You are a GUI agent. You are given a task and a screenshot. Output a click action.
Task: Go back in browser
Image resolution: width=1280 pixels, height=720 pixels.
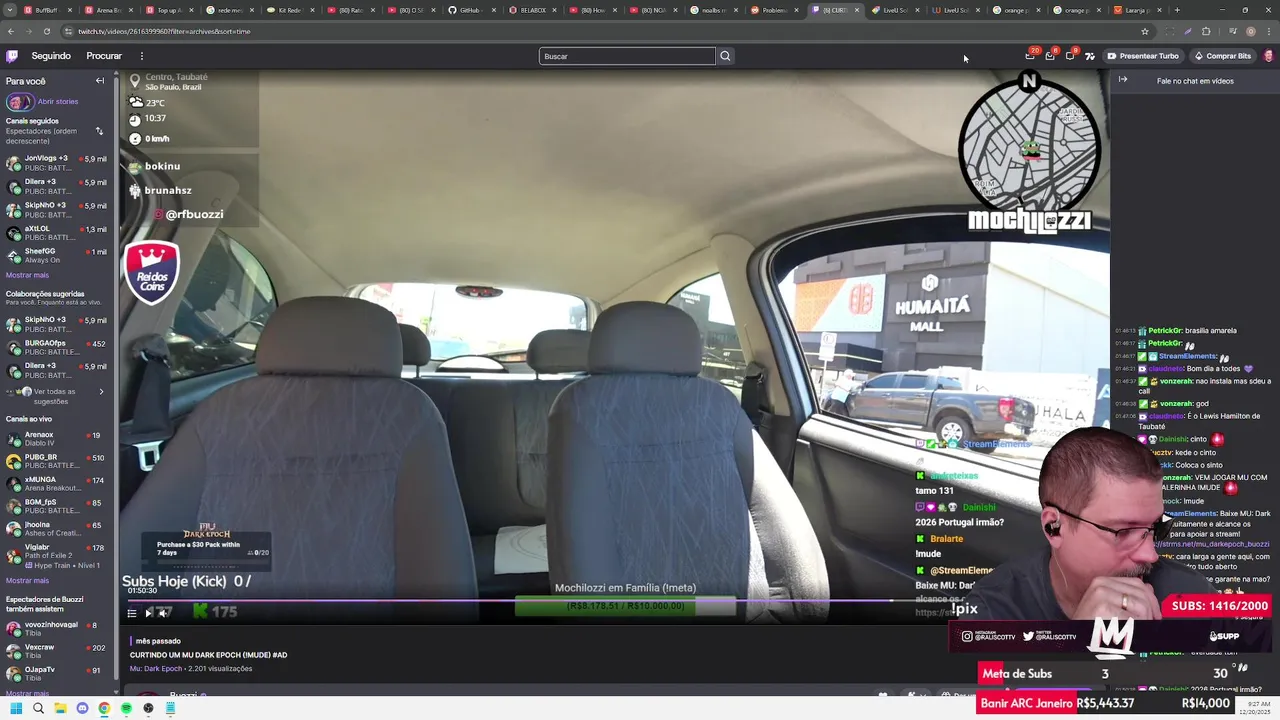tap(11, 31)
